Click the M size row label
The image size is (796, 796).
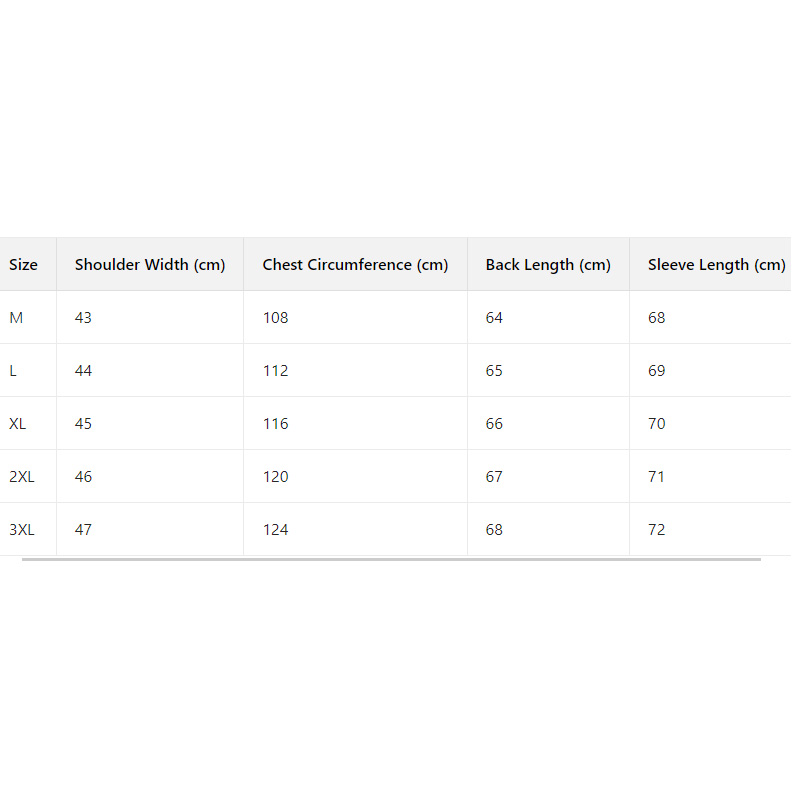16,318
